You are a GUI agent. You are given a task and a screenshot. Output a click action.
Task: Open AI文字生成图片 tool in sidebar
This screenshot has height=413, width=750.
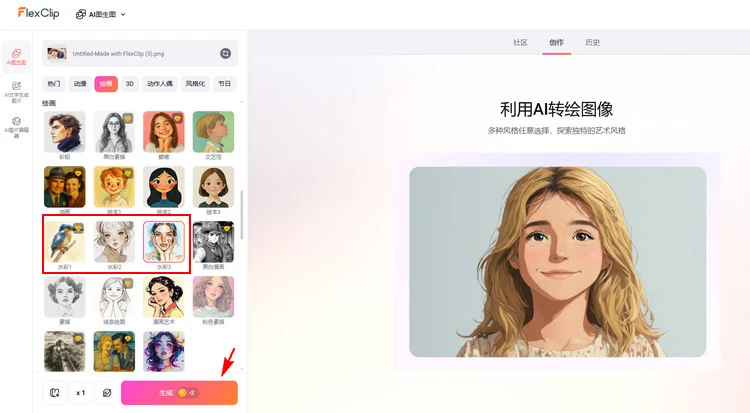[16, 92]
